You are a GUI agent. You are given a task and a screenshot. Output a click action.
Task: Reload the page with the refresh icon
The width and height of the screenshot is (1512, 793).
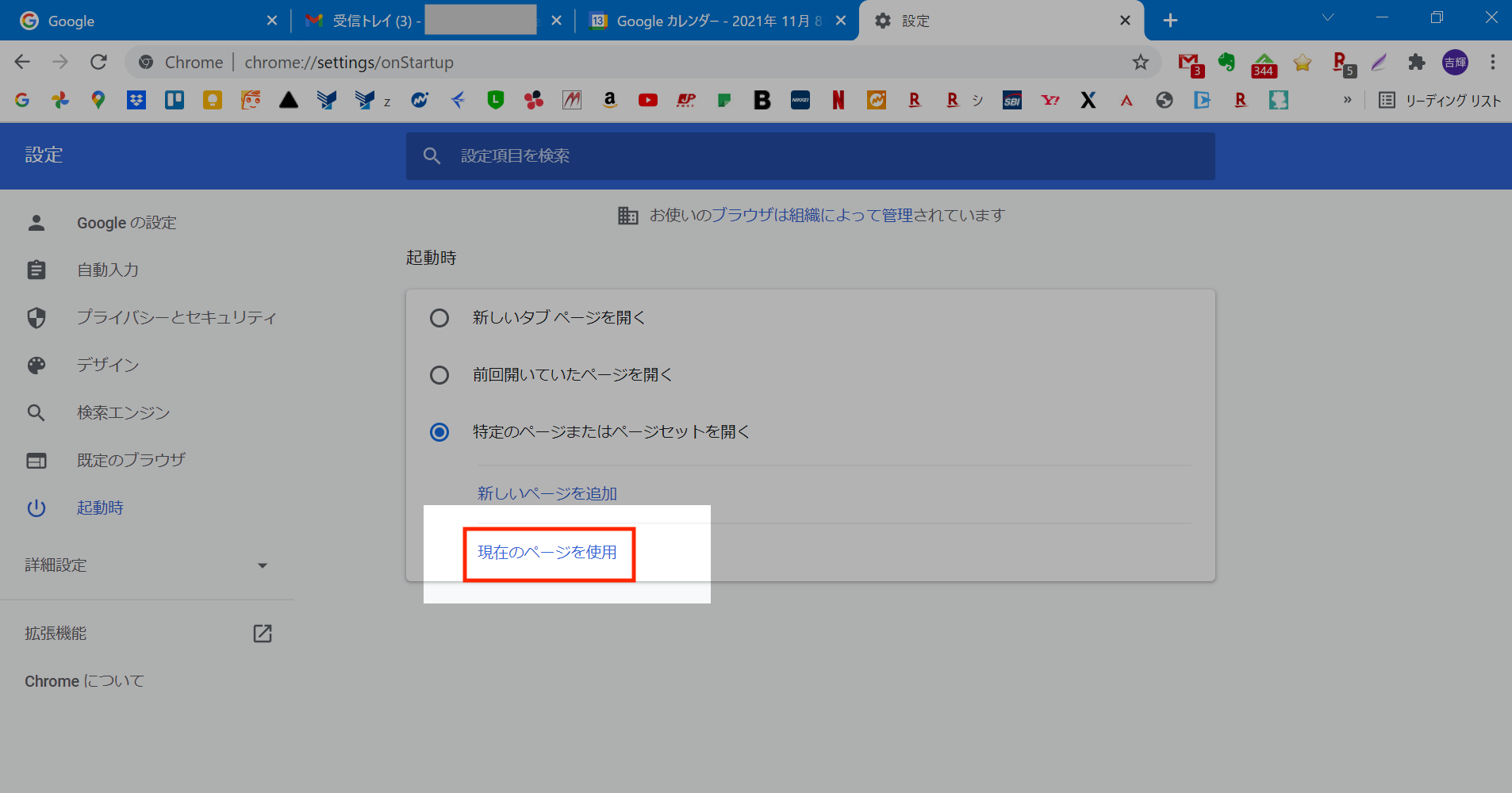[x=98, y=62]
